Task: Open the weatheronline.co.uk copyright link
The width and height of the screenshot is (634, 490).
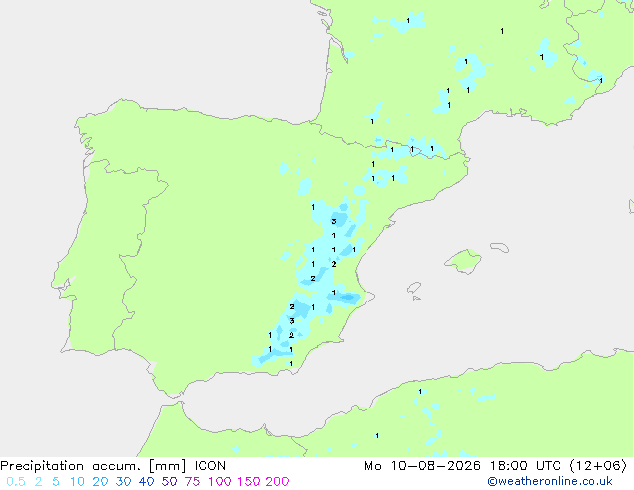Action: pos(550,482)
